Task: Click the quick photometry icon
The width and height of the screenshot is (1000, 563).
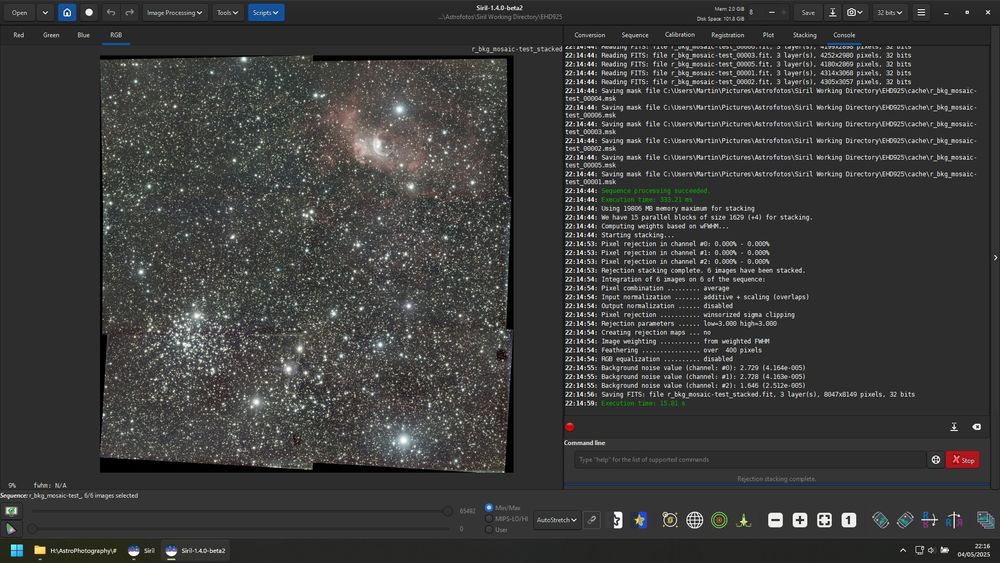Action: pyautogui.click(x=670, y=520)
